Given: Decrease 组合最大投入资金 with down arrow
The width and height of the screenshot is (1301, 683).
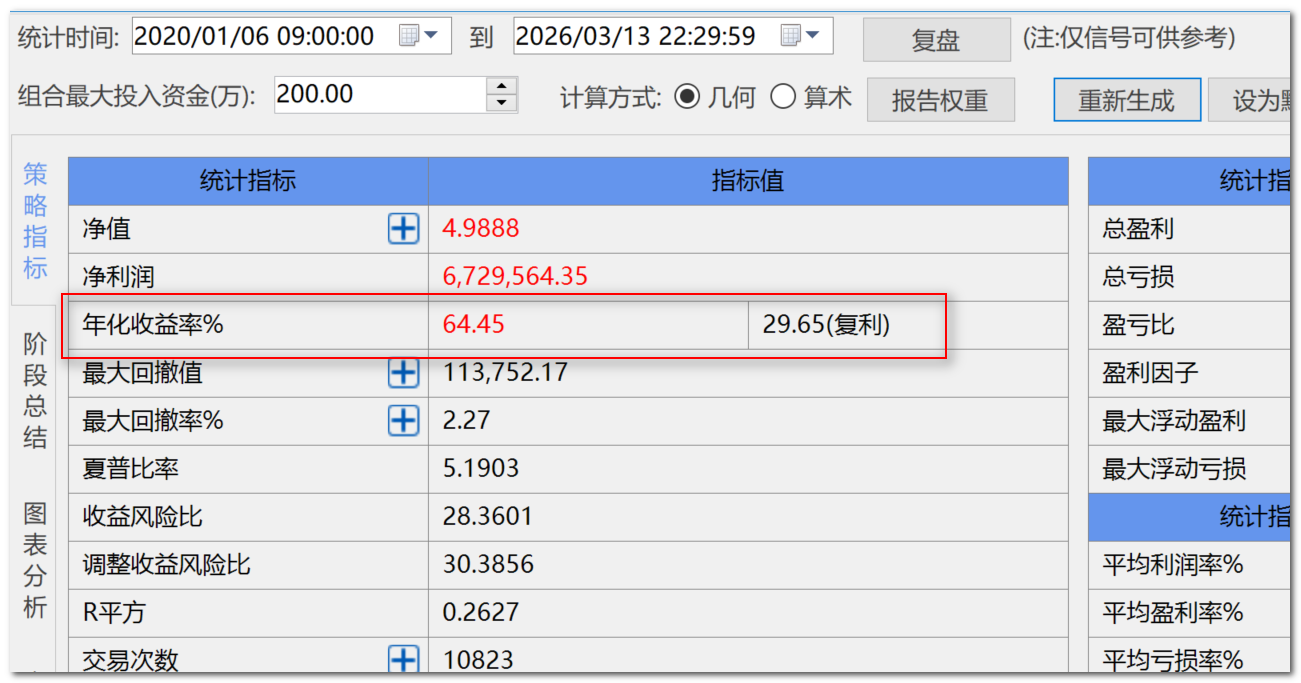Looking at the screenshot, I should pos(501,104).
